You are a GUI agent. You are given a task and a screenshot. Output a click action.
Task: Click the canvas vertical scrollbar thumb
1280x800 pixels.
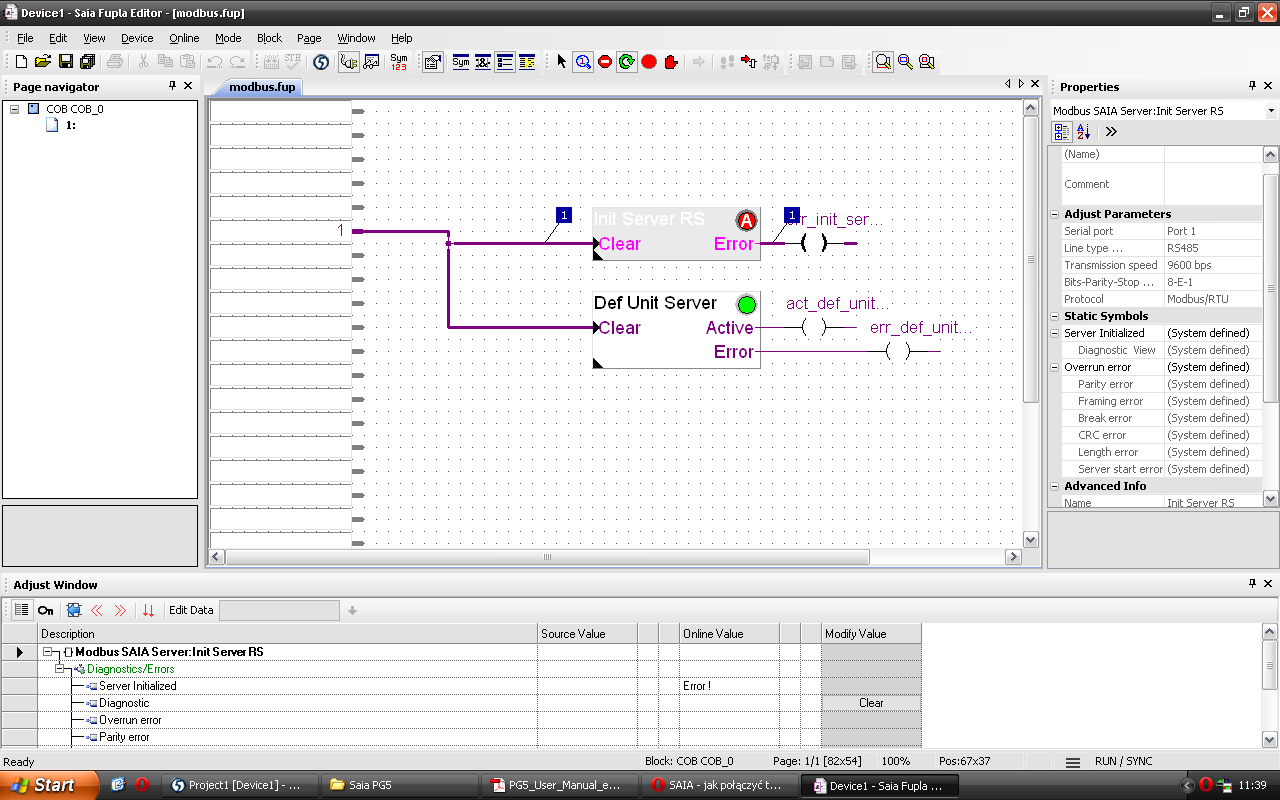(1030, 260)
